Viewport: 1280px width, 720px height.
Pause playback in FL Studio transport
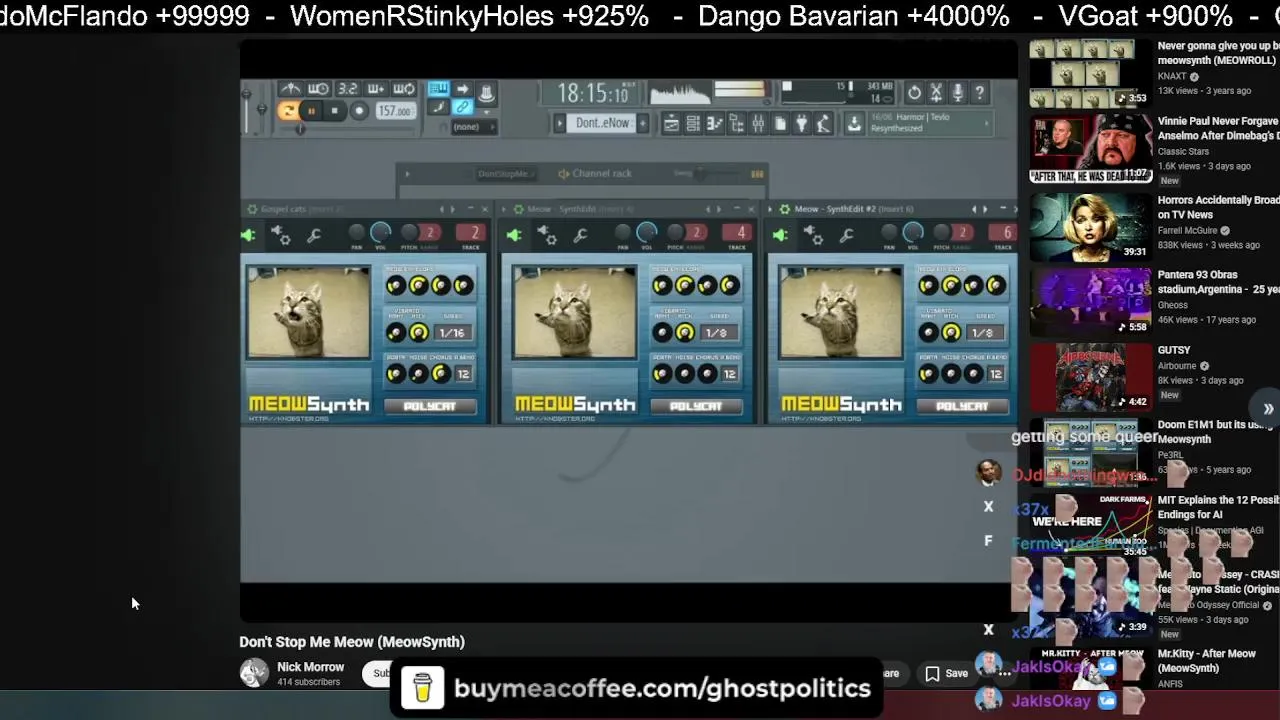[311, 111]
